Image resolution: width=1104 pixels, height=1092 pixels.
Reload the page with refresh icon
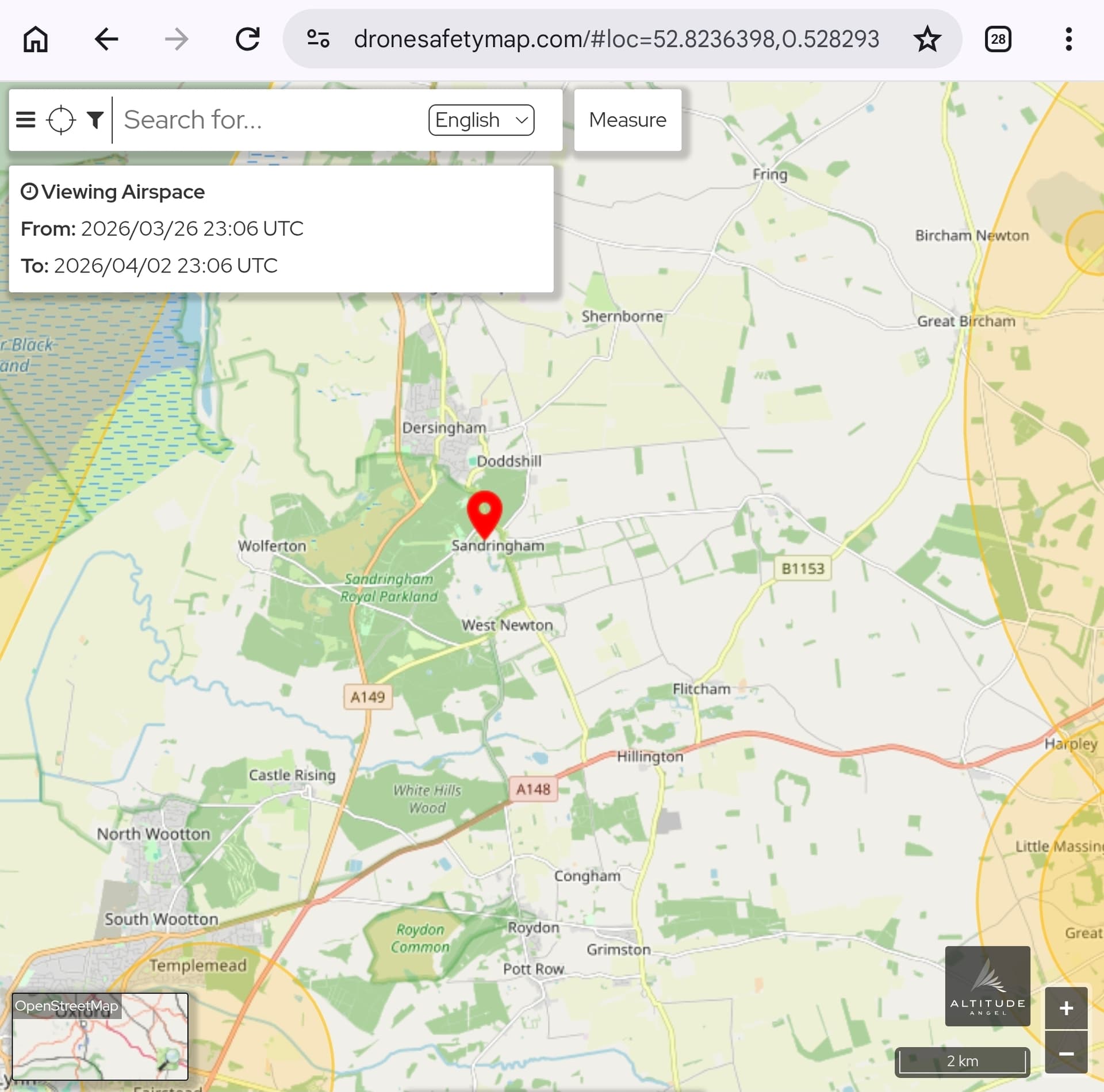click(248, 39)
